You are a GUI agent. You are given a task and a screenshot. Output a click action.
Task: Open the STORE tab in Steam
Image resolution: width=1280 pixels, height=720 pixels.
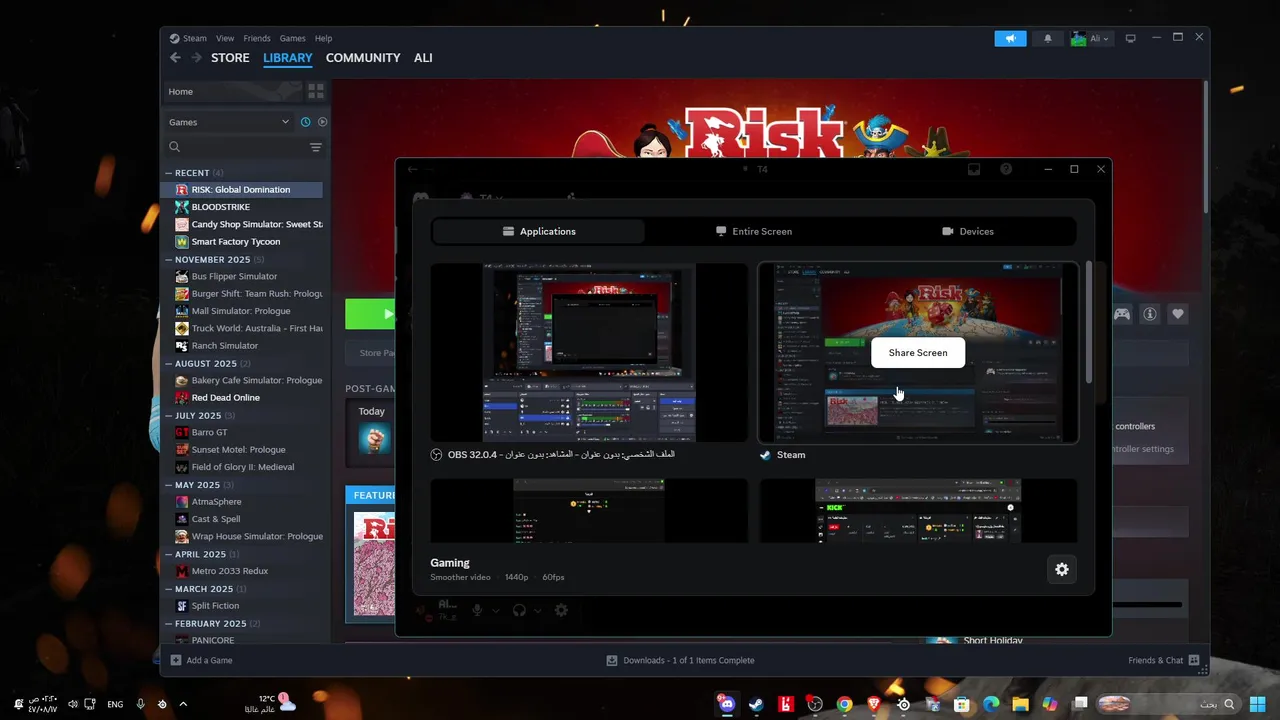[x=230, y=58]
